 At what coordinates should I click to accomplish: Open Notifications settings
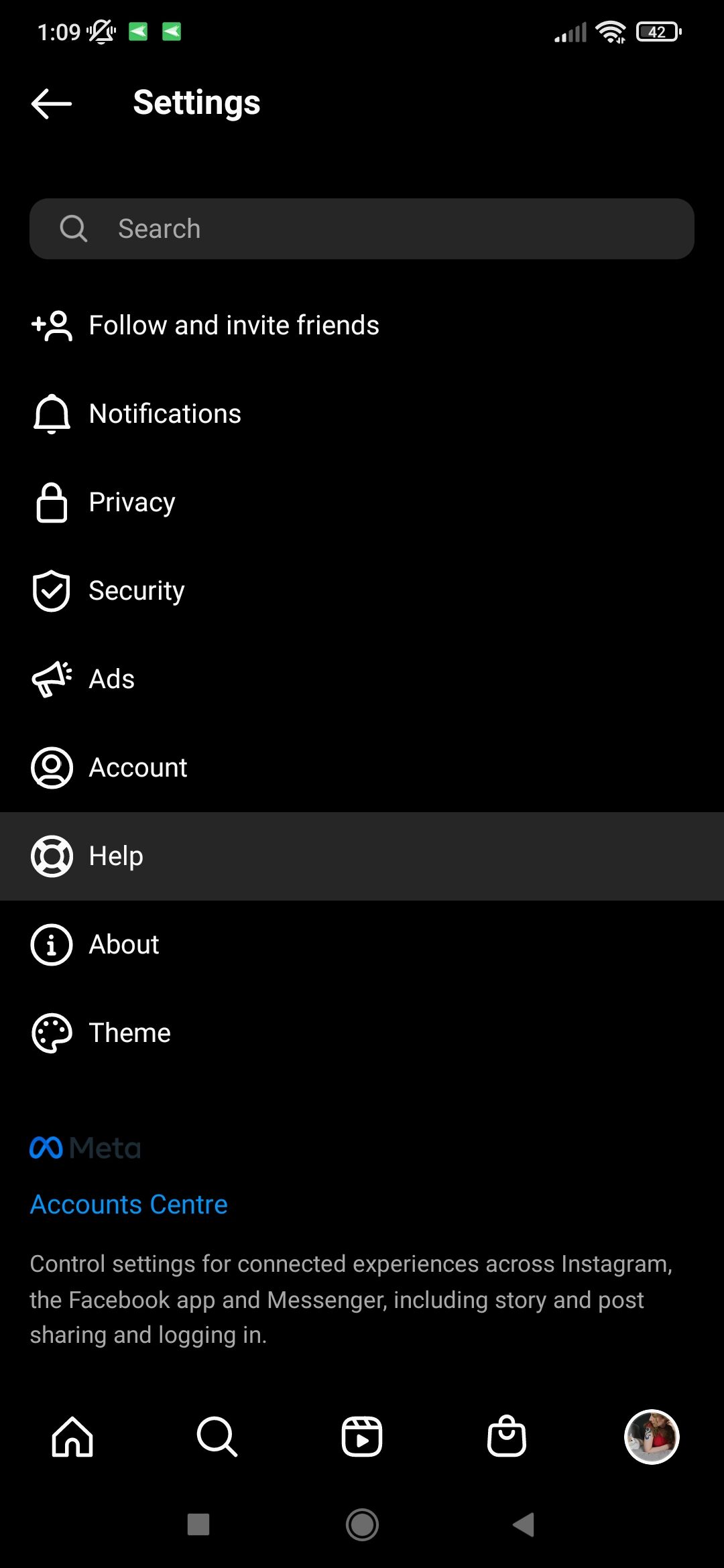[165, 414]
